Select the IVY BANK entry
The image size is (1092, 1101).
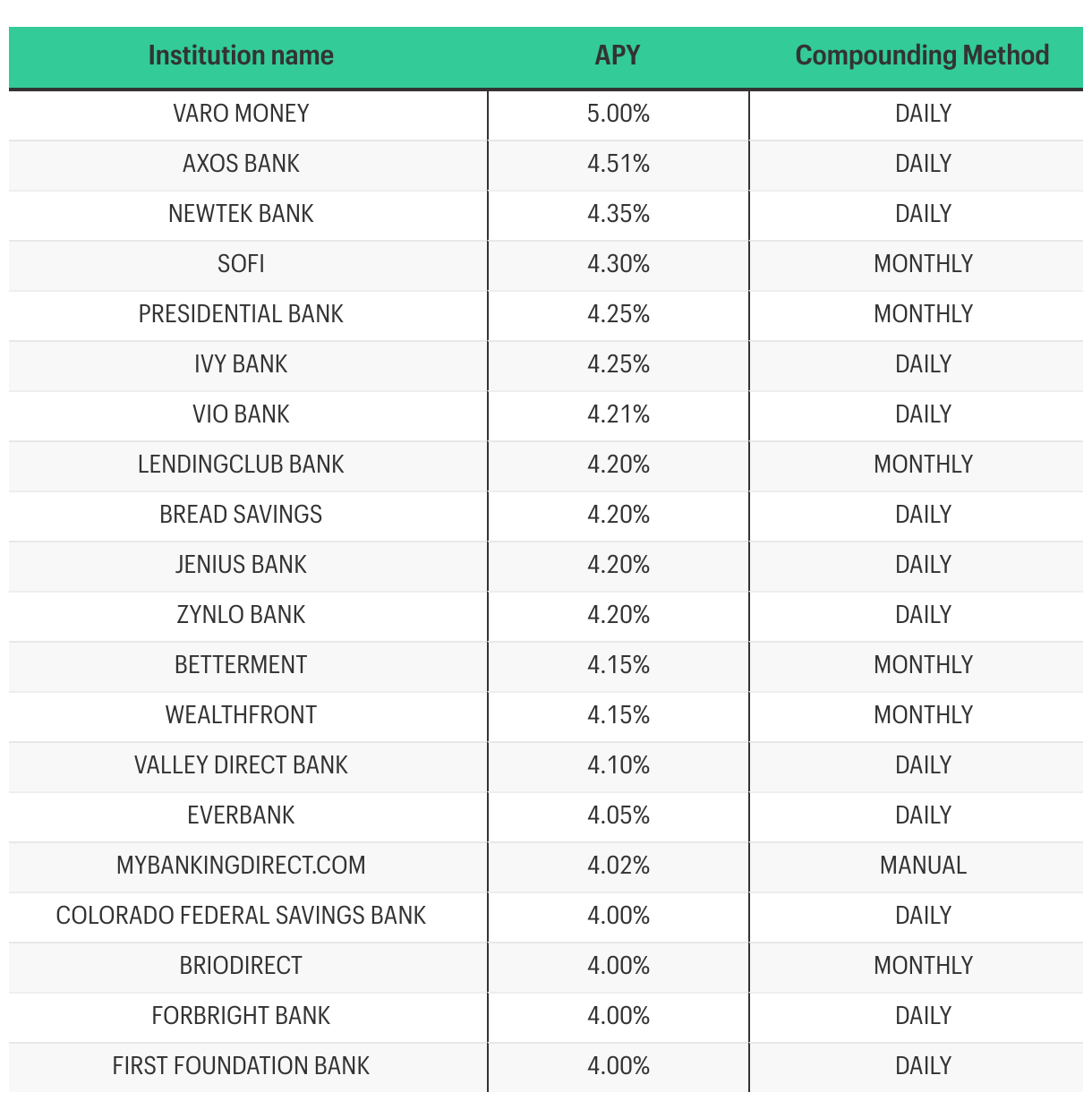[241, 364]
